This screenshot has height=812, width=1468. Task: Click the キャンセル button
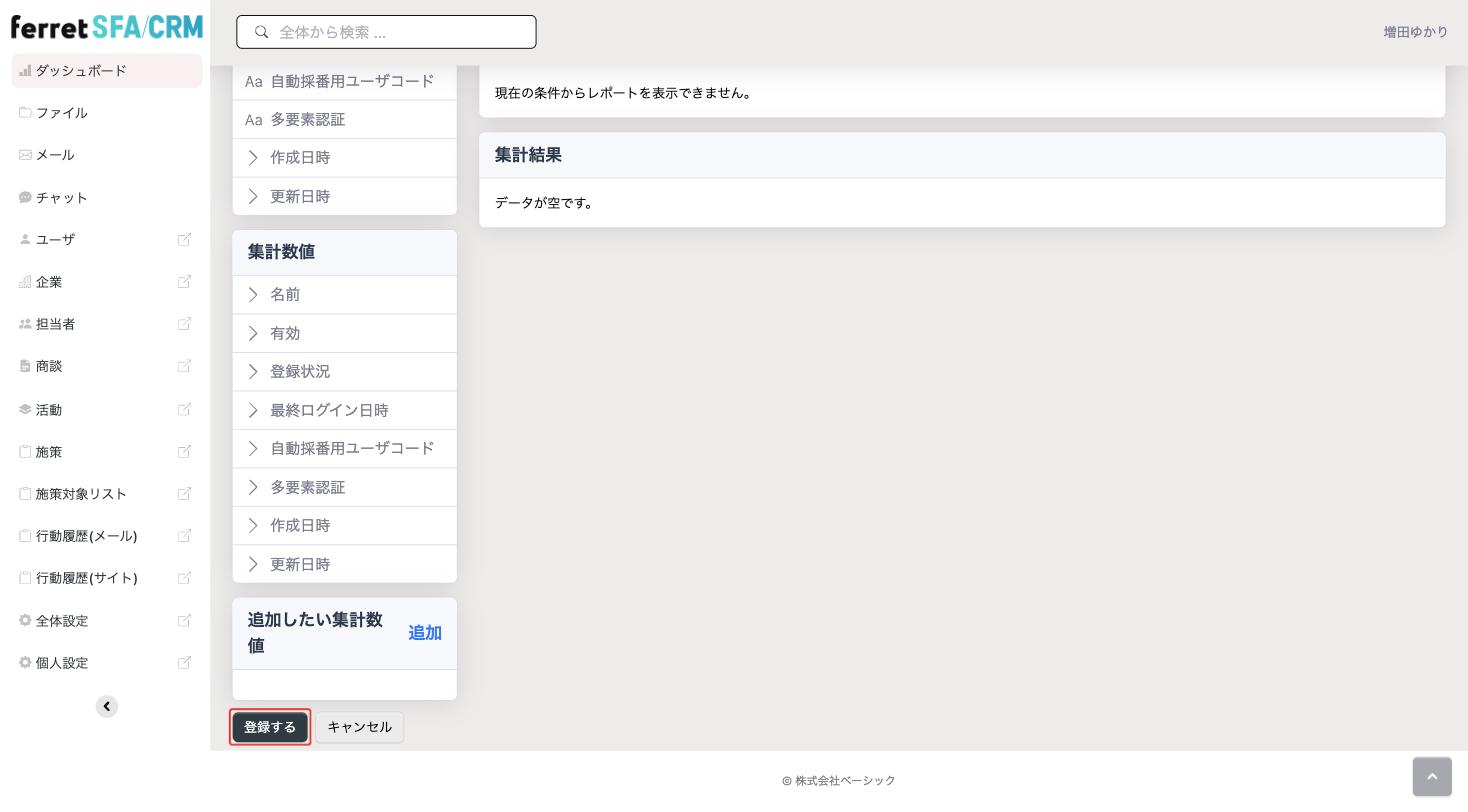tap(360, 727)
